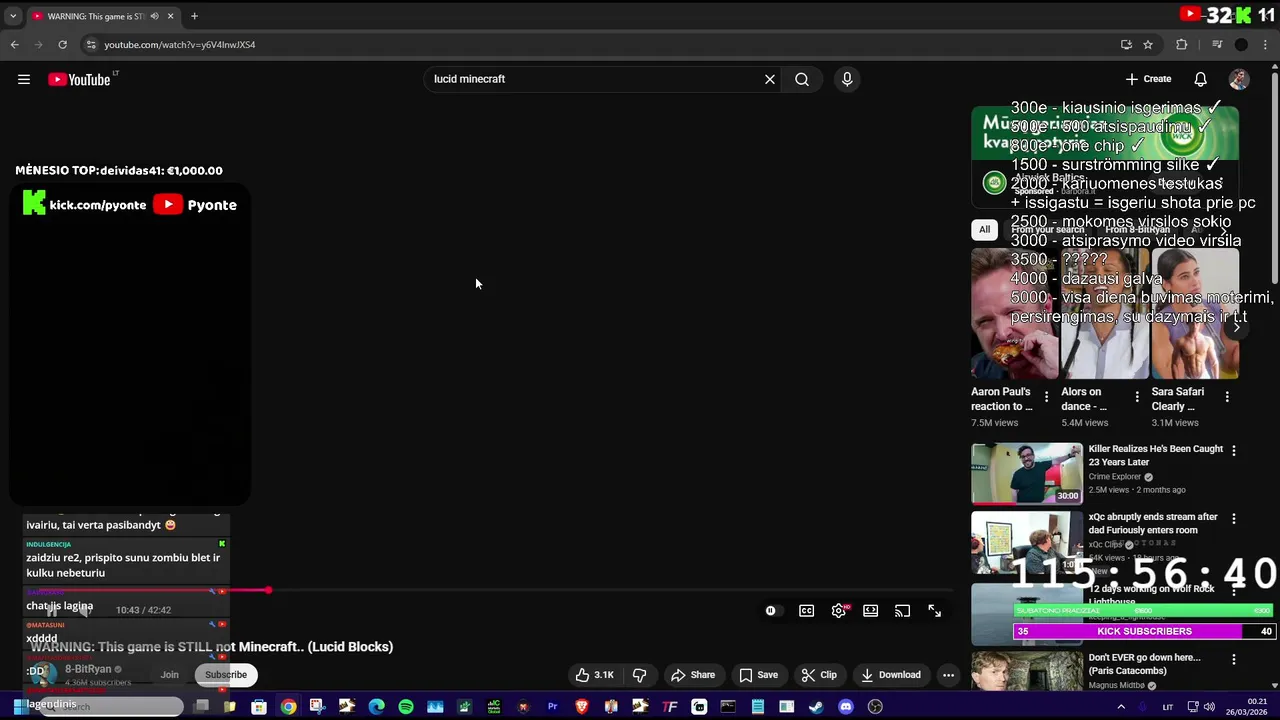This screenshot has height=720, width=1280.
Task: Seek using the red progress bar handle
Action: tap(268, 590)
